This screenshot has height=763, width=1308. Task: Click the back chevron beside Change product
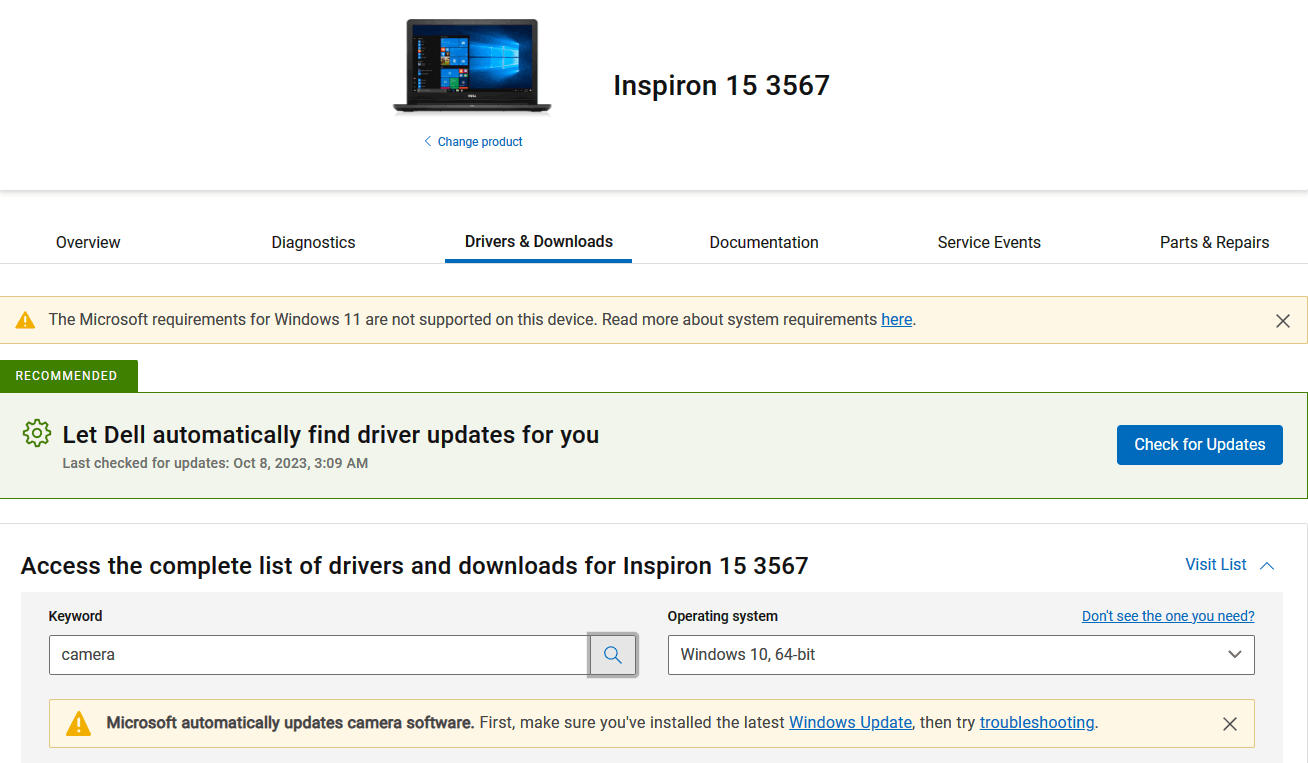click(x=427, y=141)
